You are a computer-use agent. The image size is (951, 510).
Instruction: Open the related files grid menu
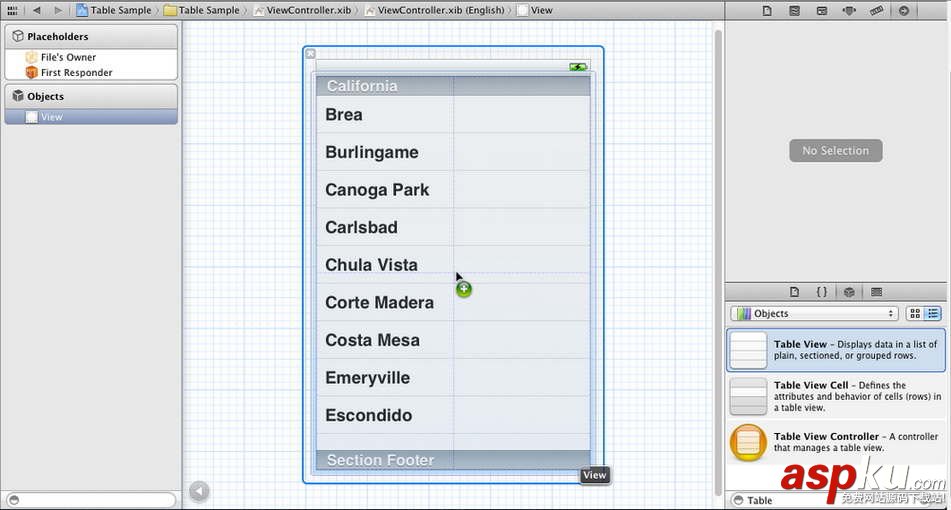12,10
